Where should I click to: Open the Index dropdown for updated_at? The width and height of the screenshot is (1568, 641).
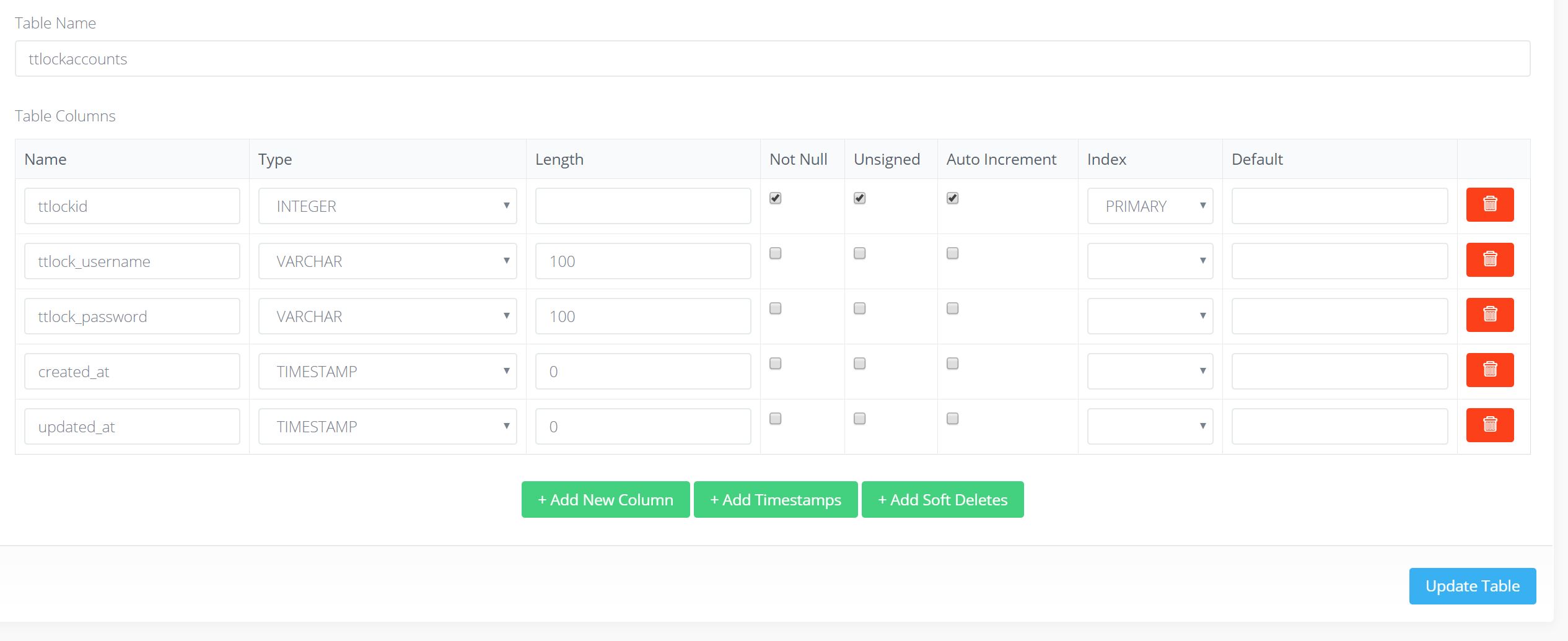click(x=1149, y=426)
